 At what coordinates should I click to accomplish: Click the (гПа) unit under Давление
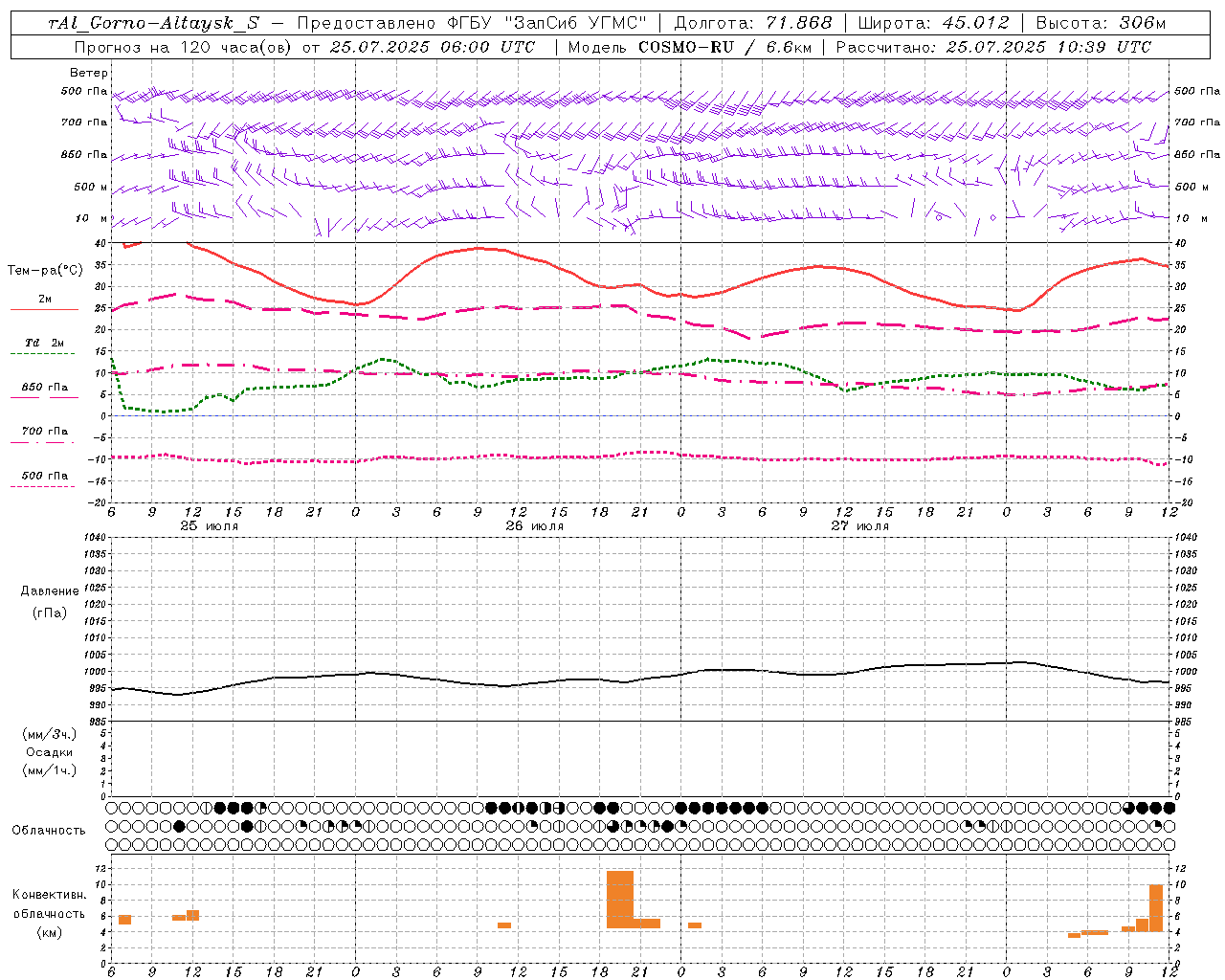50,612
